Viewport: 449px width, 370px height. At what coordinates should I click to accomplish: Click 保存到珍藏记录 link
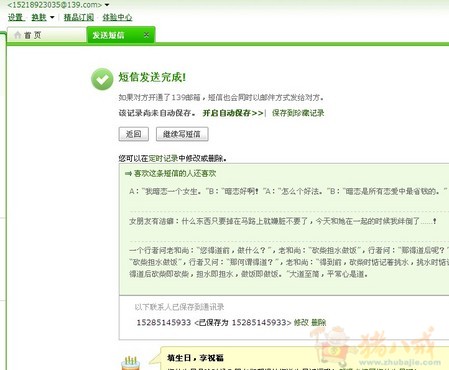coord(298,113)
